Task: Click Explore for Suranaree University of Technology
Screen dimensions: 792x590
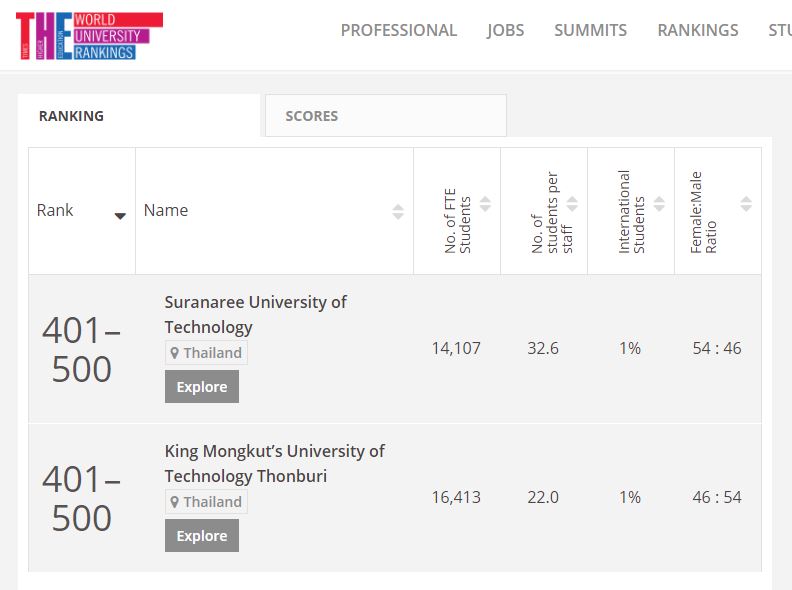Action: point(202,386)
